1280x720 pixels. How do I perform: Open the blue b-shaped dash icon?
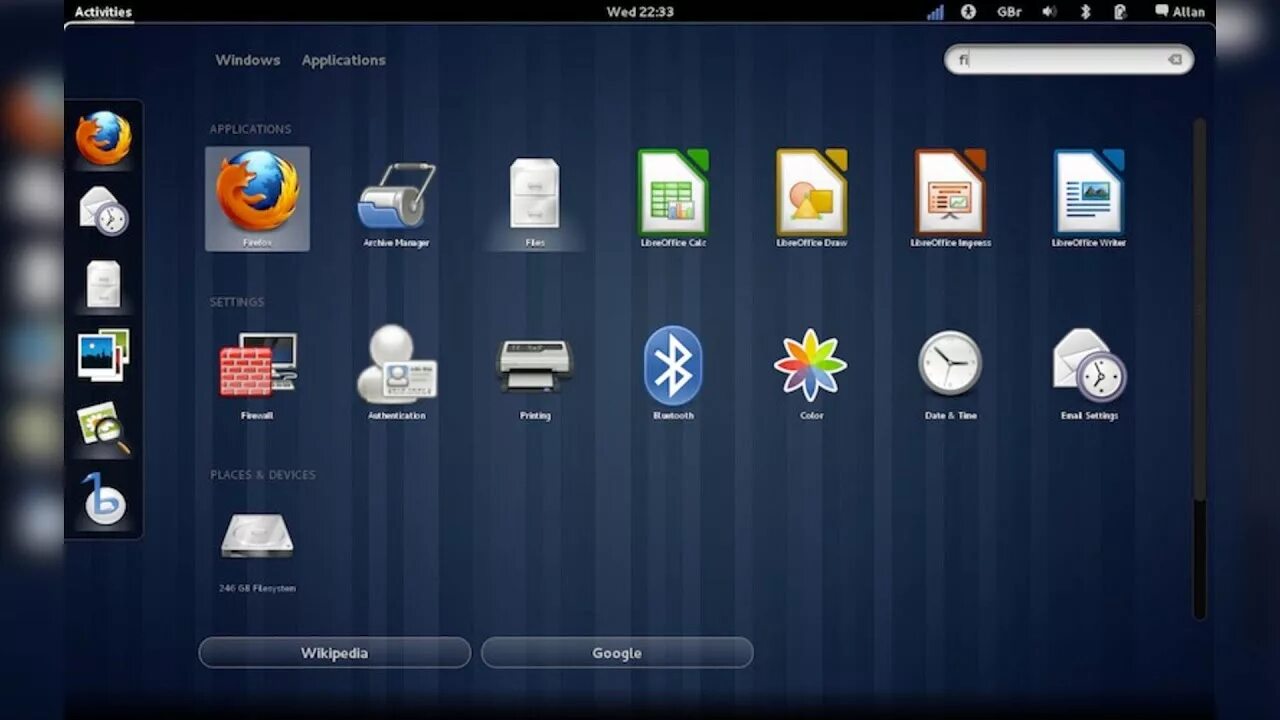tap(104, 499)
